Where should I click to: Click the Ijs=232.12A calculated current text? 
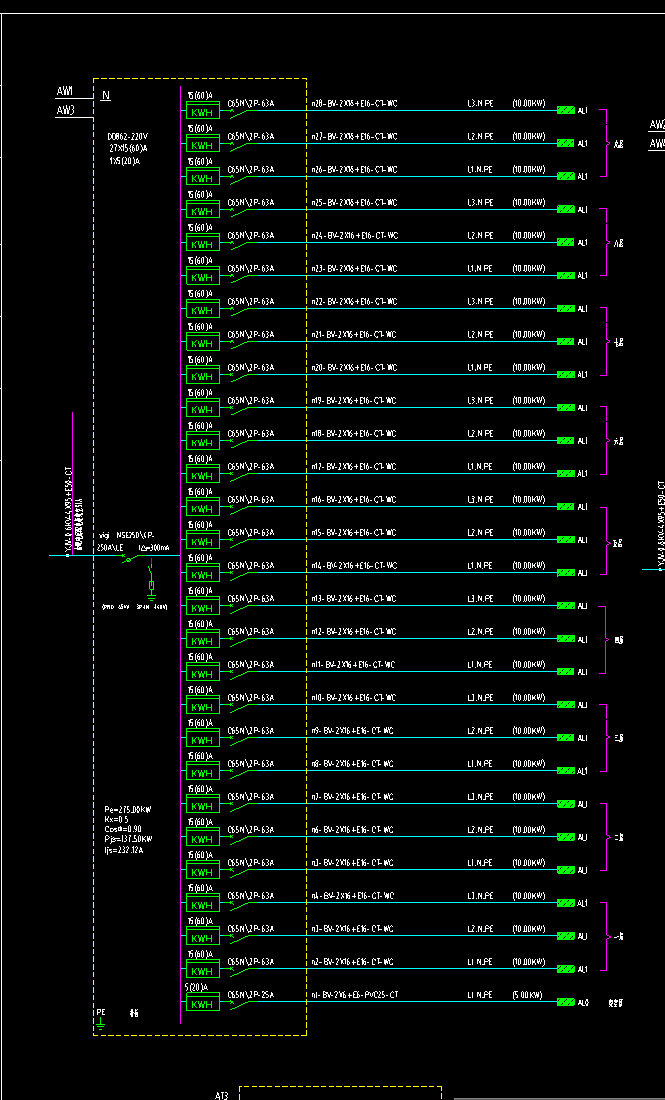tap(125, 850)
